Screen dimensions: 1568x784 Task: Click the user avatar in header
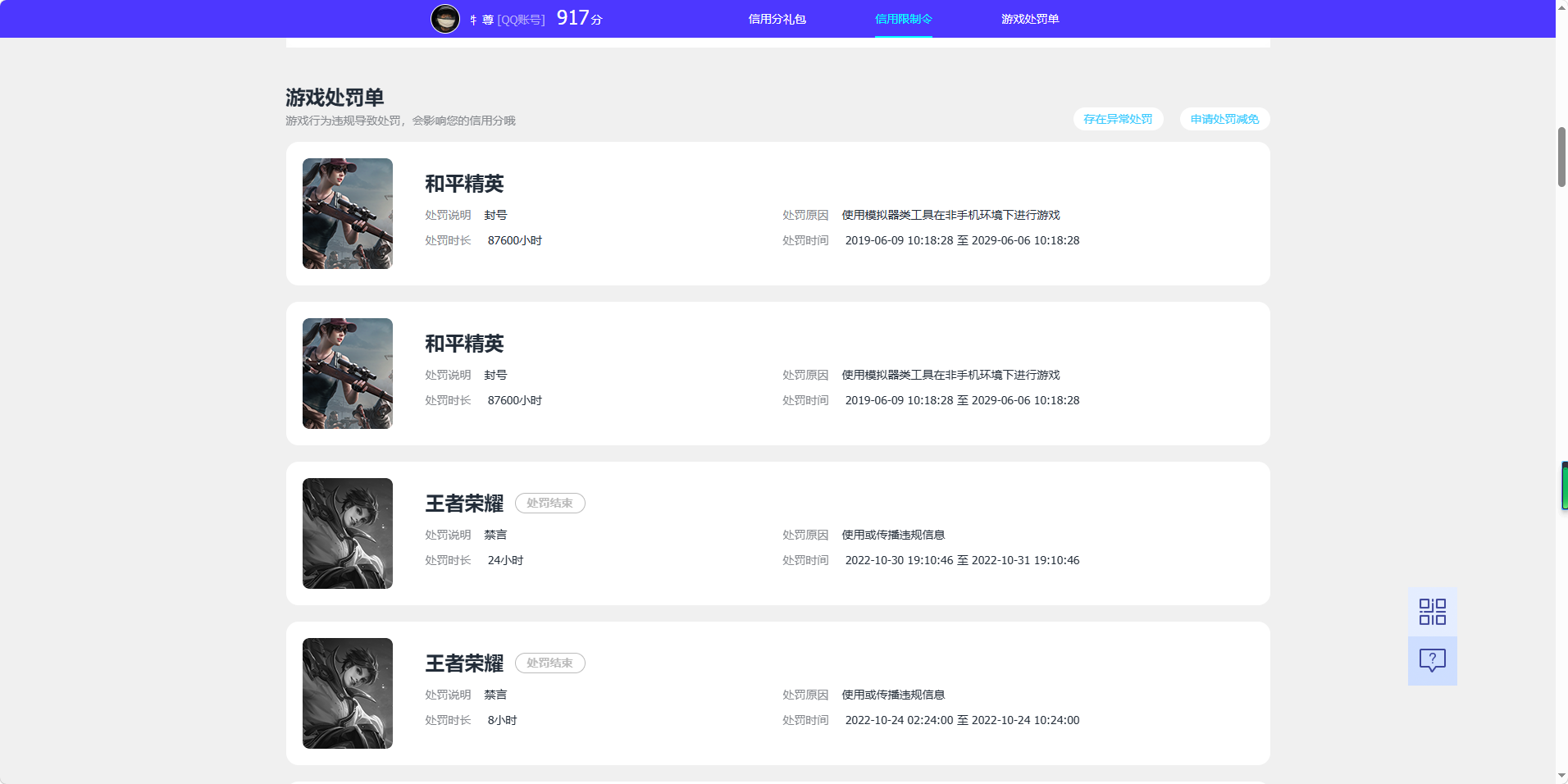pos(445,18)
